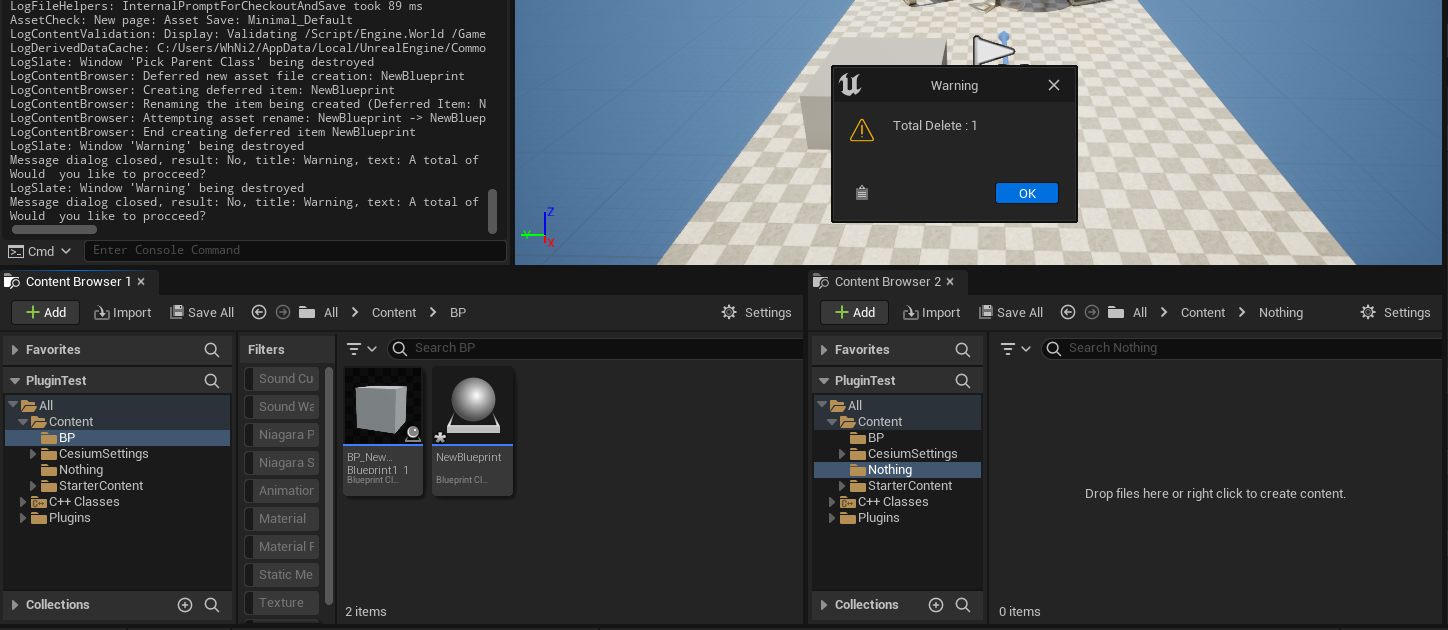Select Nothing folder in Content Browser 2 tree

click(897, 470)
